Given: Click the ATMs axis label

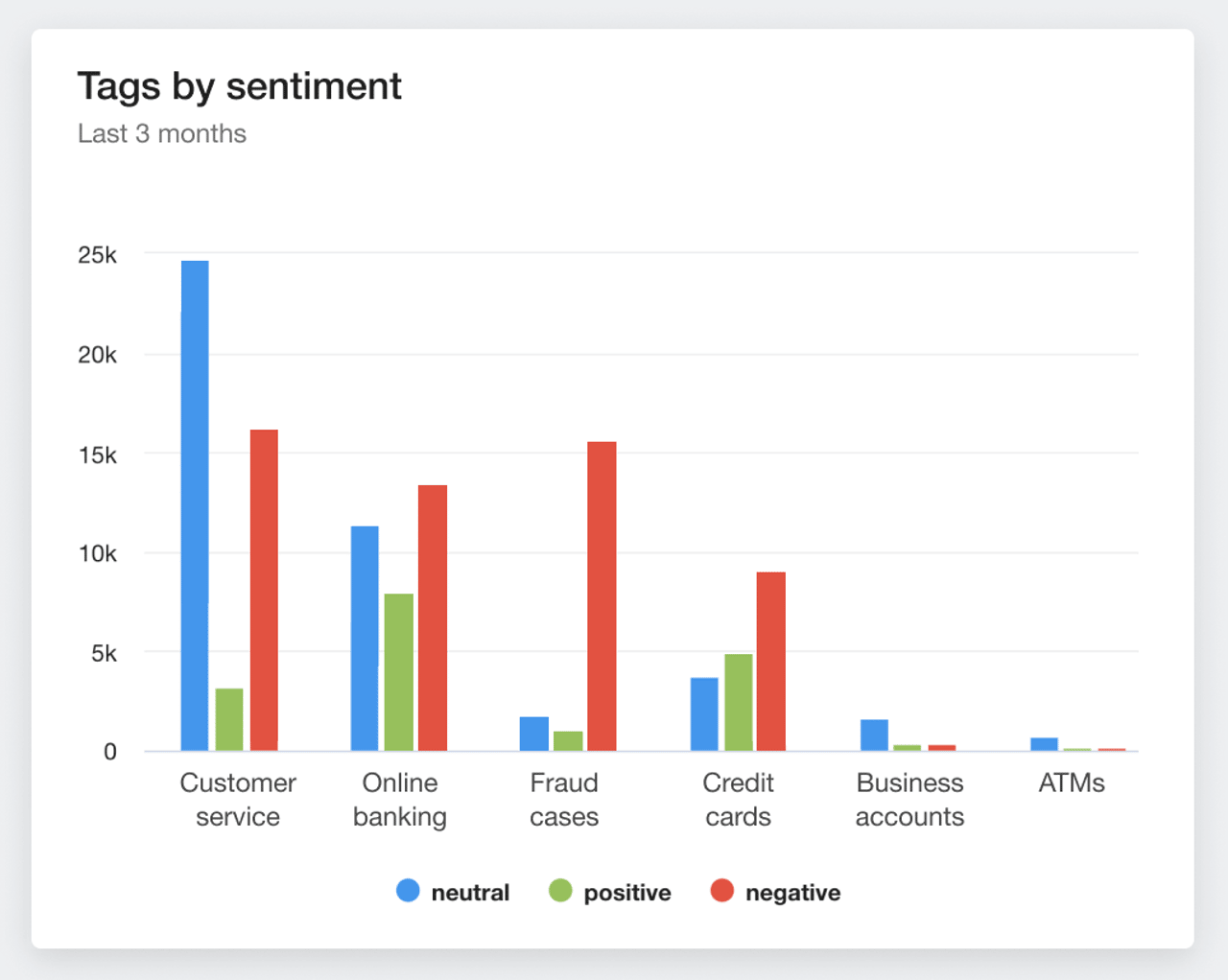Looking at the screenshot, I should tap(1071, 783).
